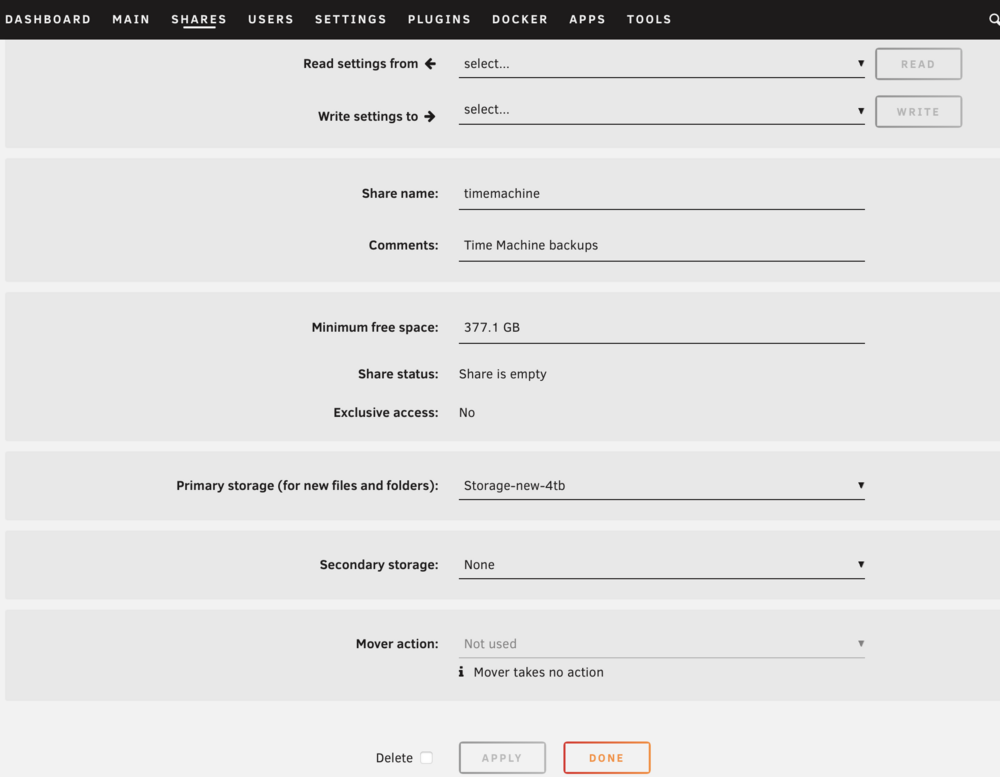Click the 'Secondary storage:' label
Screen dimensions: 1000x777
click(379, 565)
